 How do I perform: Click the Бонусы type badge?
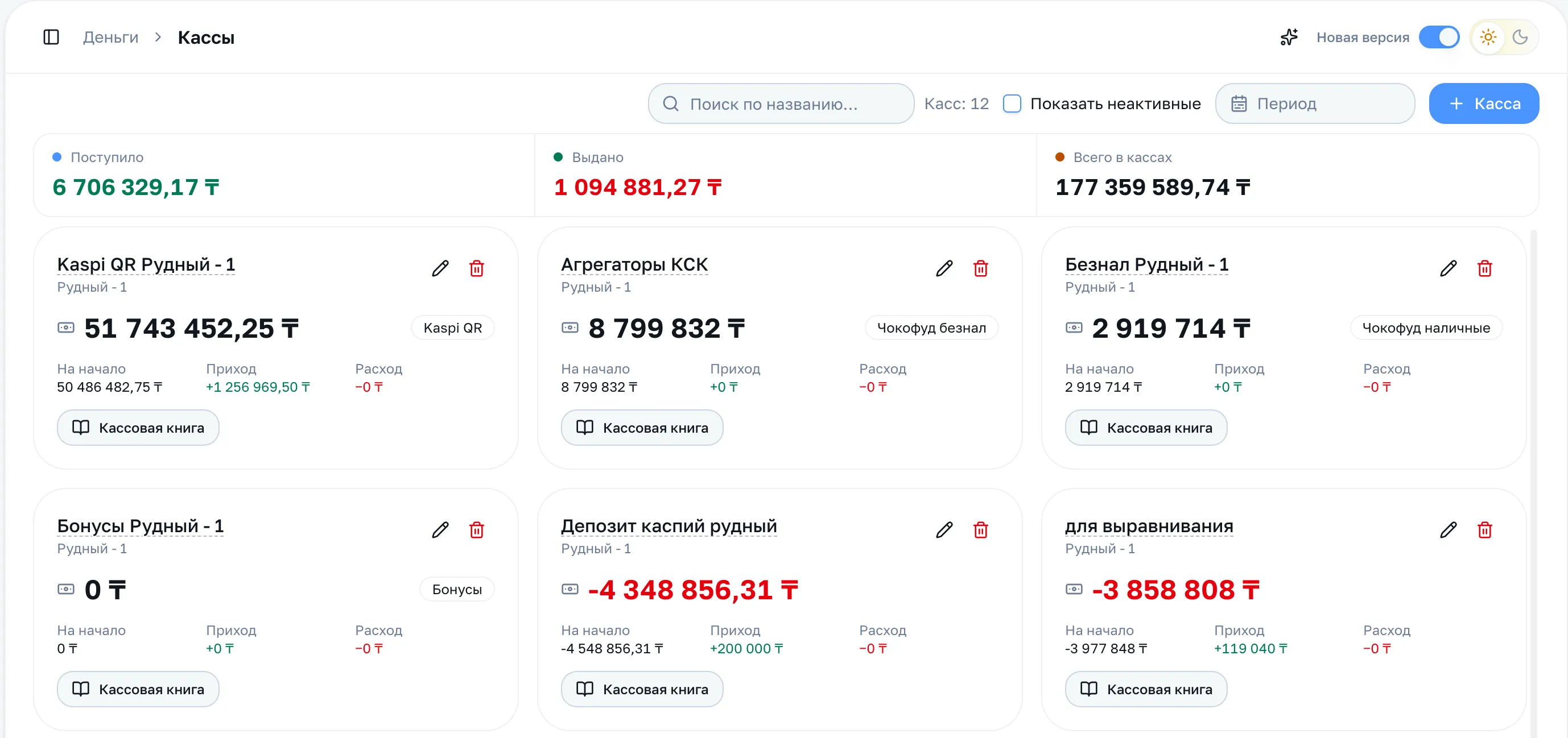click(457, 590)
